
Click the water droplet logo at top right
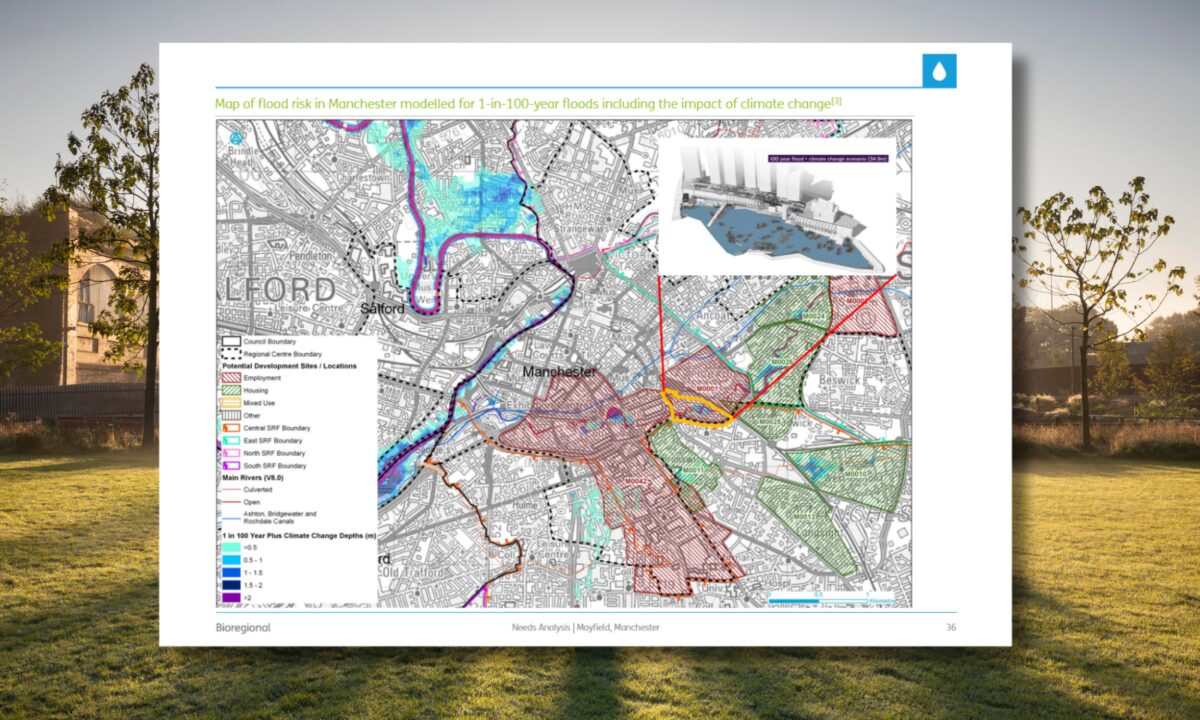938,69
